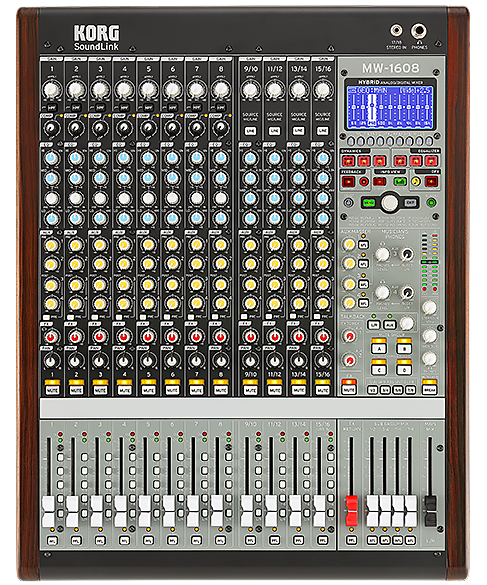Click the channel 4 gain knob

(124, 90)
